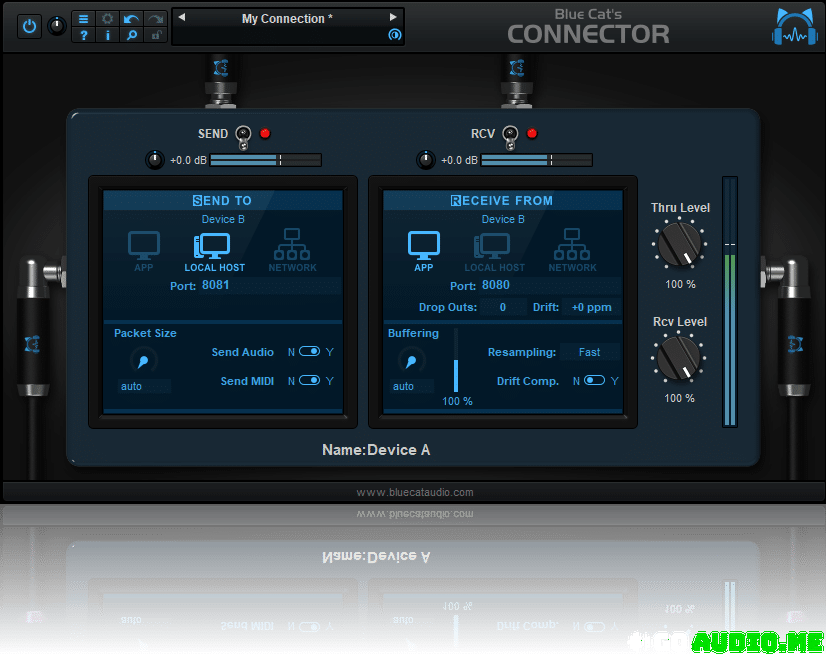Toggle the Send MIDI switch
The height and width of the screenshot is (655, 826).
click(309, 380)
